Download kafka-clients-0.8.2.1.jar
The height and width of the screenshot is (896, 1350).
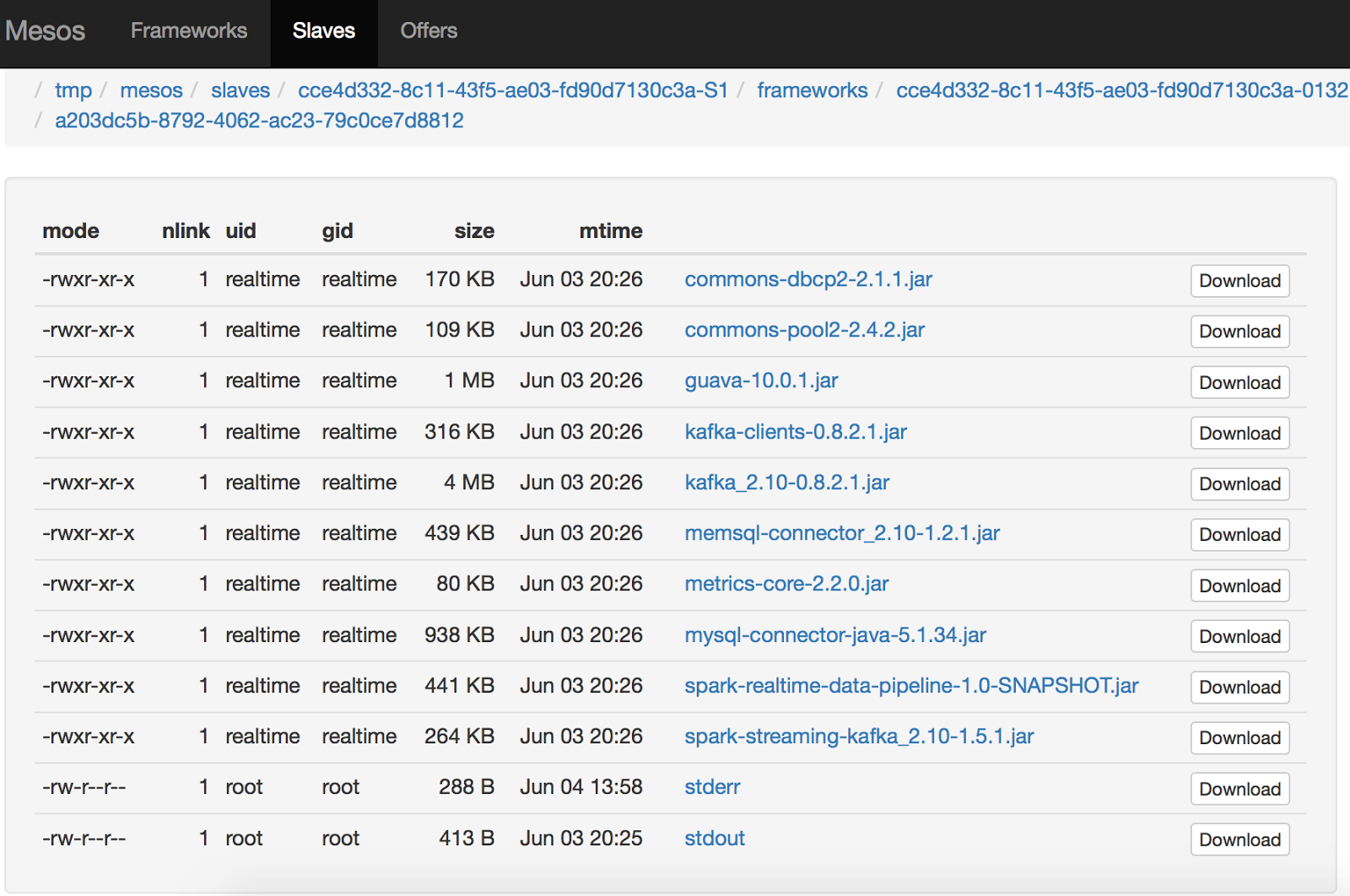(1239, 433)
